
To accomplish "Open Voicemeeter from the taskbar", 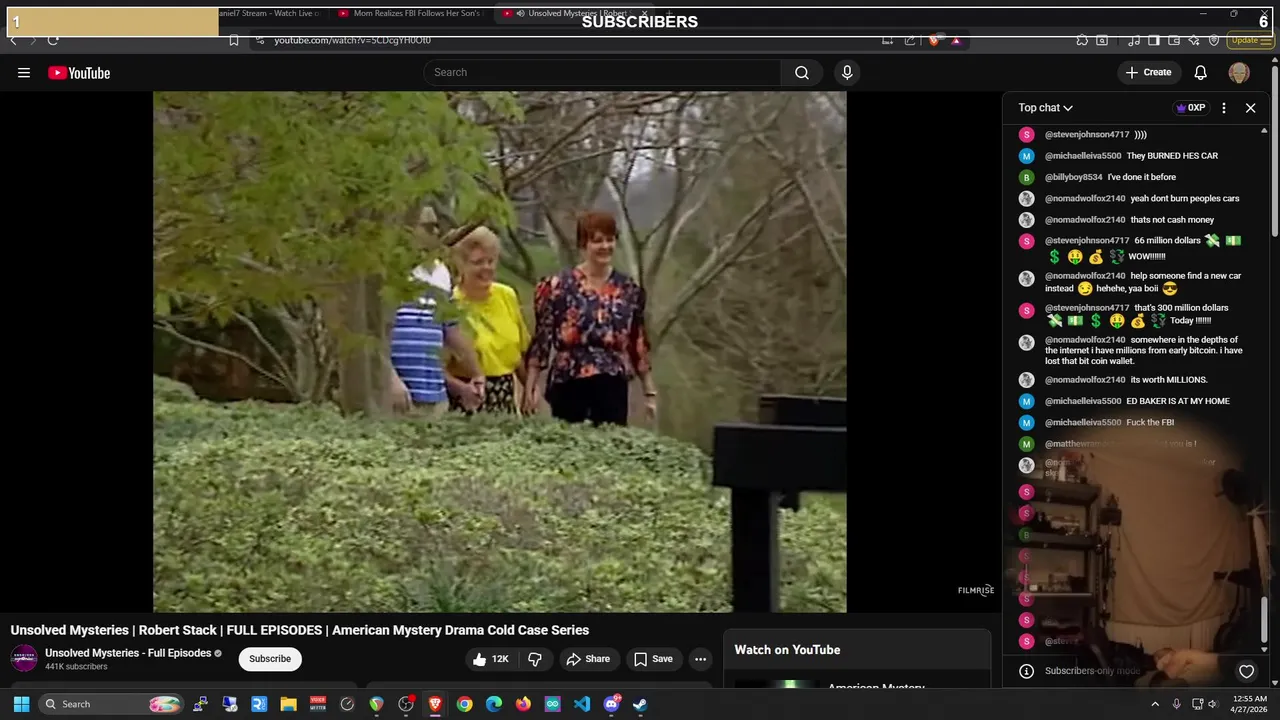I will [x=317, y=704].
